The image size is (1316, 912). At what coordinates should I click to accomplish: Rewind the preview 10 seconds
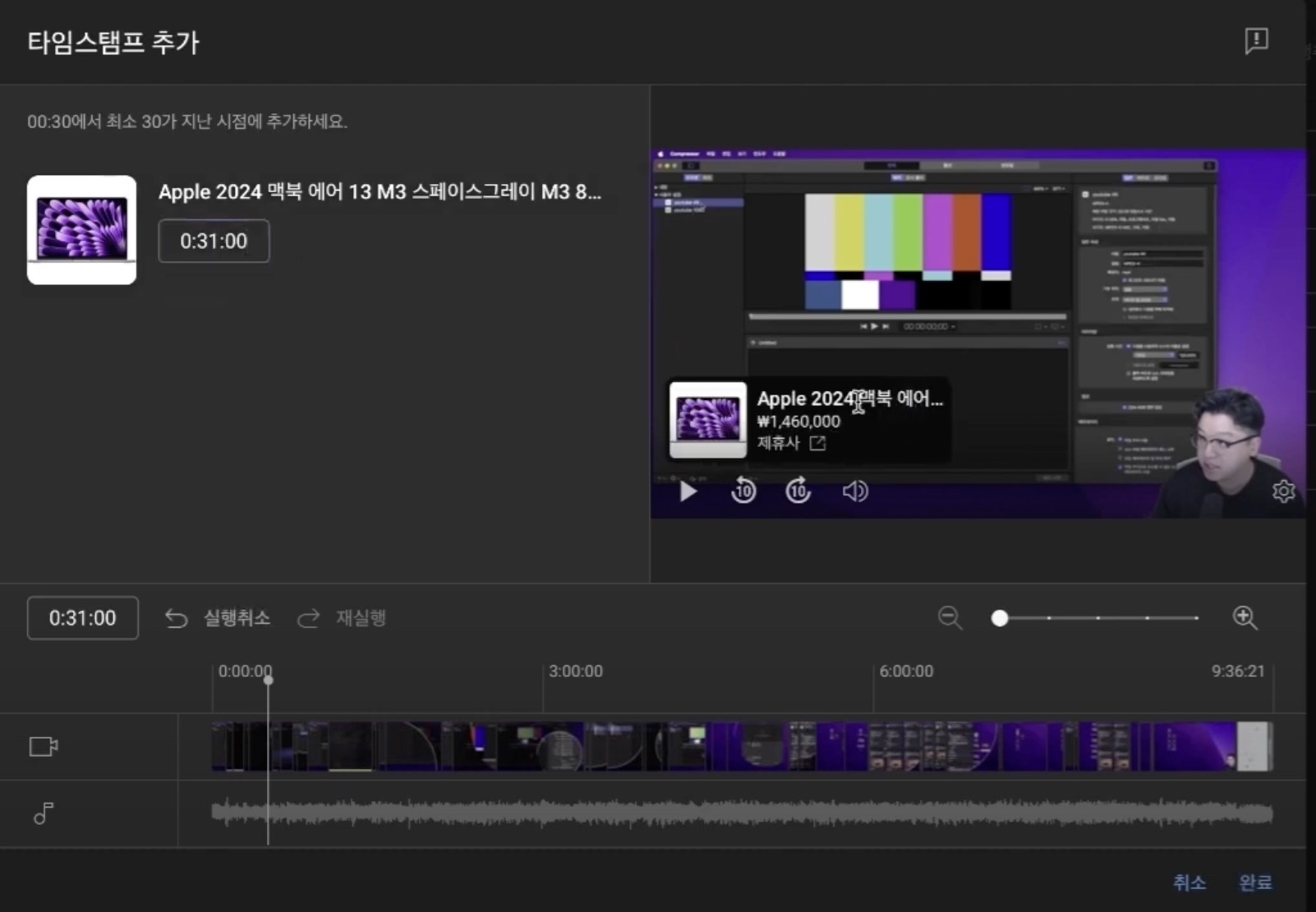[x=743, y=491]
